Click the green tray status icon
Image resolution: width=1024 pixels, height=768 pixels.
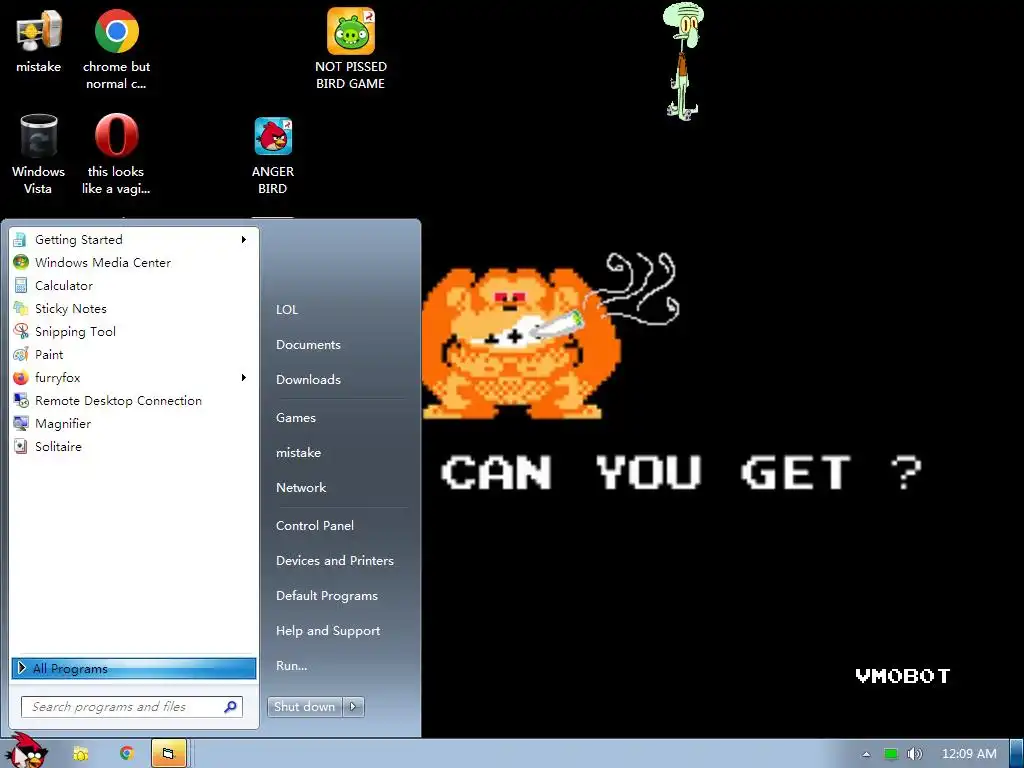click(891, 754)
